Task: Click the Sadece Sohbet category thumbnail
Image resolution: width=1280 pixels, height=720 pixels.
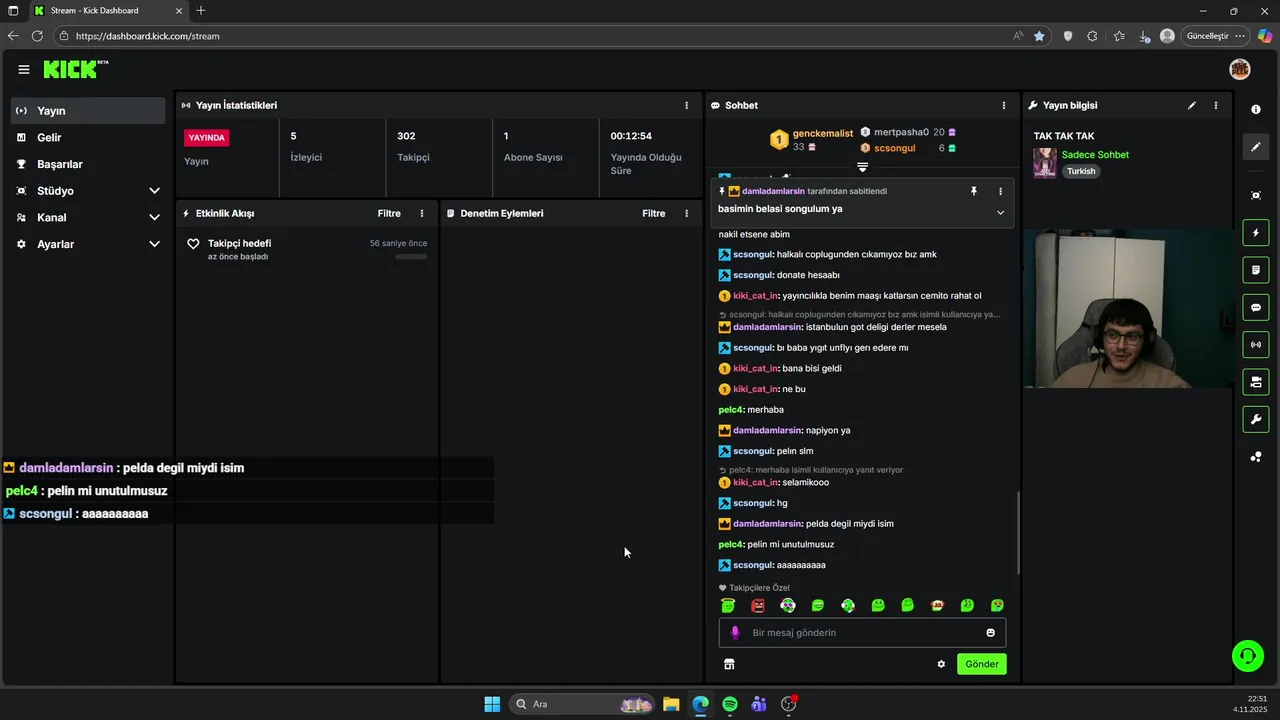Action: [1045, 163]
